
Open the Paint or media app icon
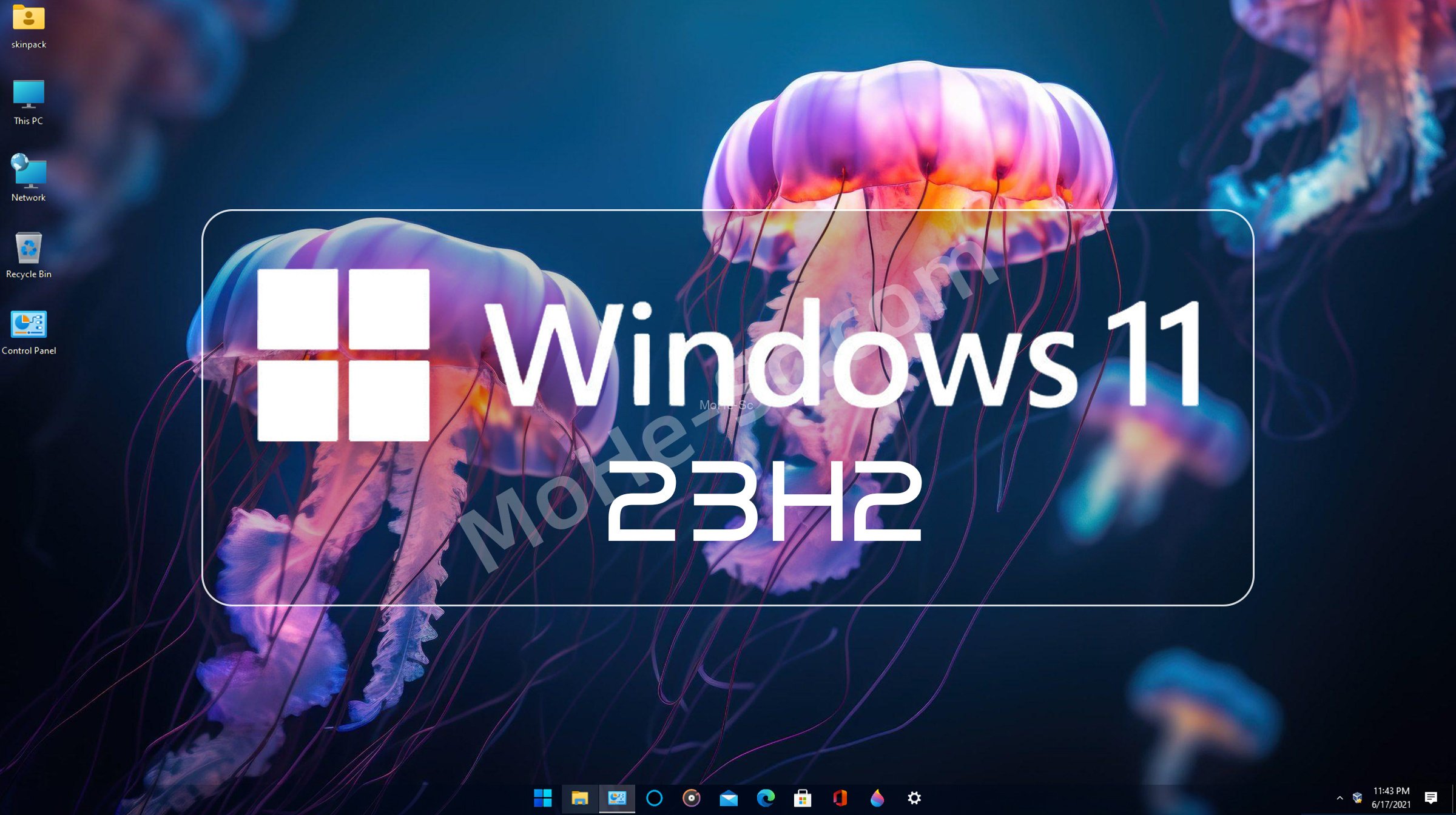875,797
